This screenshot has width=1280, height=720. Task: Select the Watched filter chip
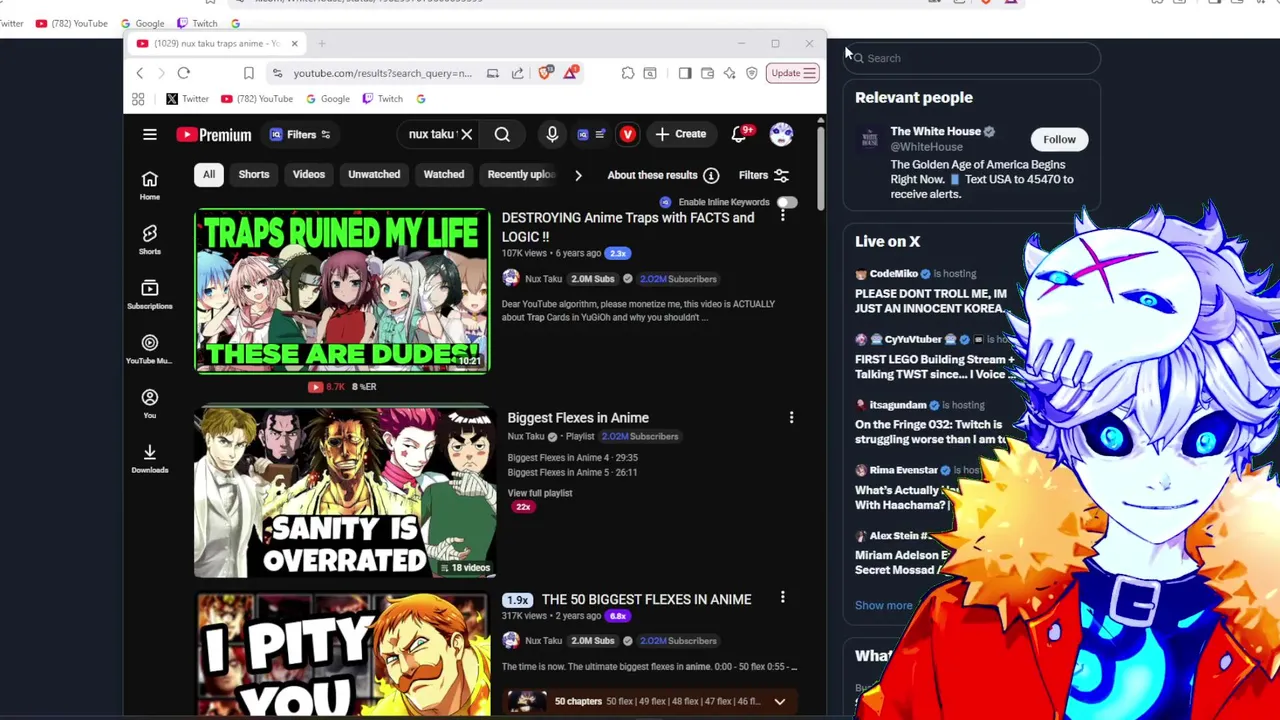[444, 174]
